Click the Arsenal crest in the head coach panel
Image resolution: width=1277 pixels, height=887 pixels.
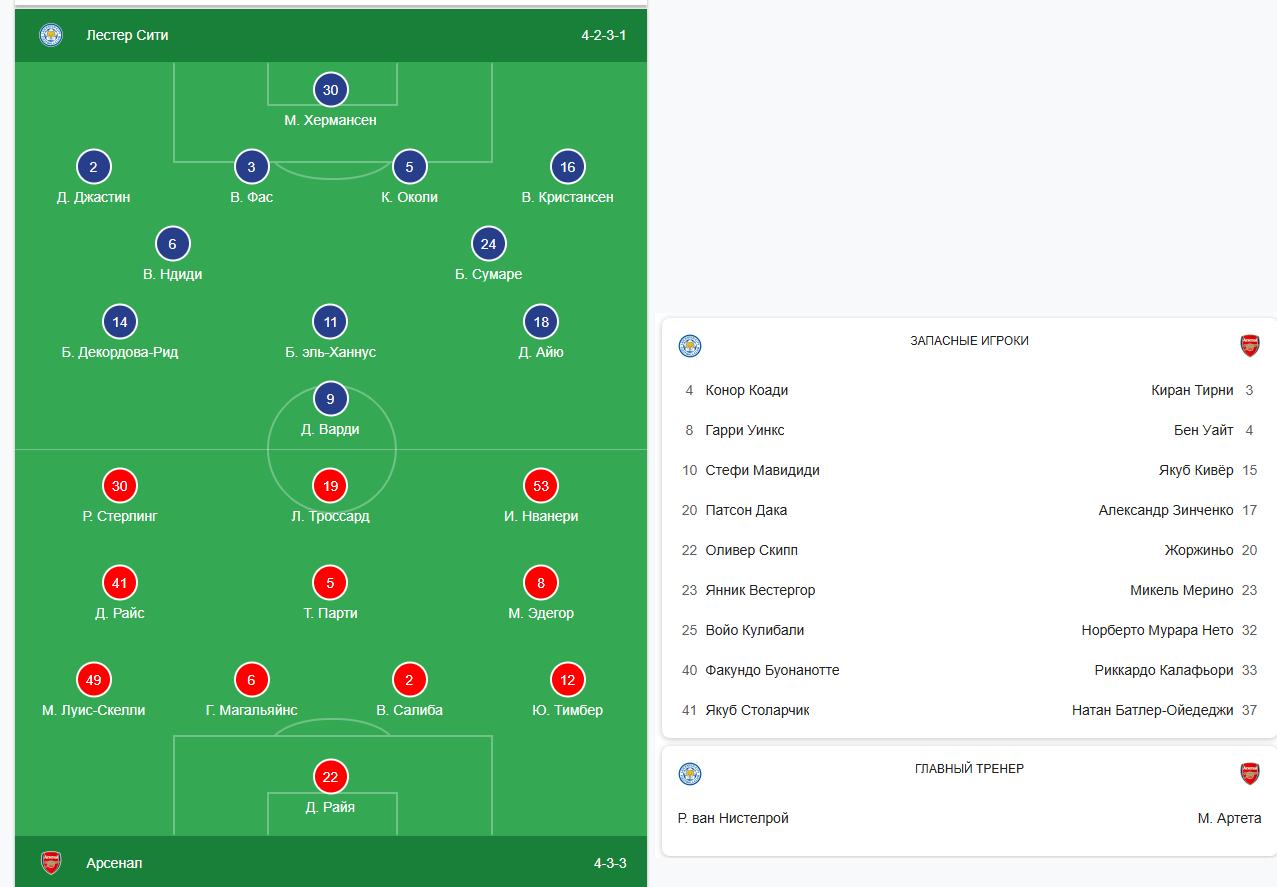click(1249, 774)
